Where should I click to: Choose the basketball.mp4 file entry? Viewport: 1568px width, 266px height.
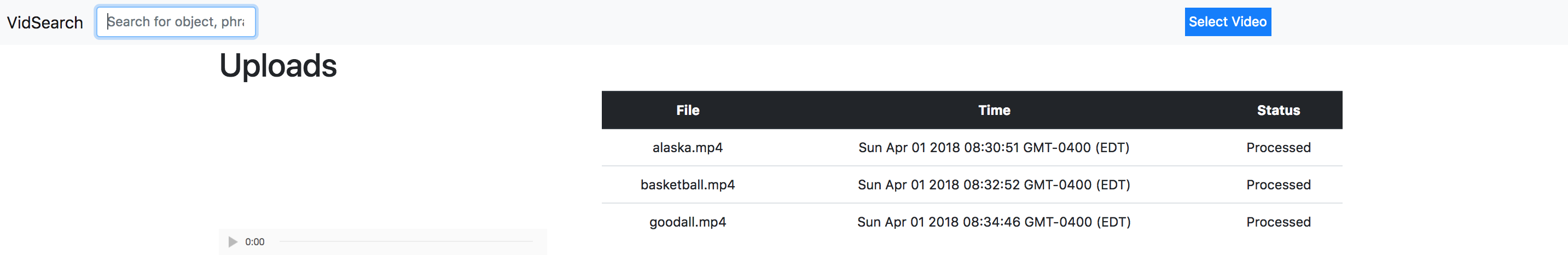(x=687, y=184)
